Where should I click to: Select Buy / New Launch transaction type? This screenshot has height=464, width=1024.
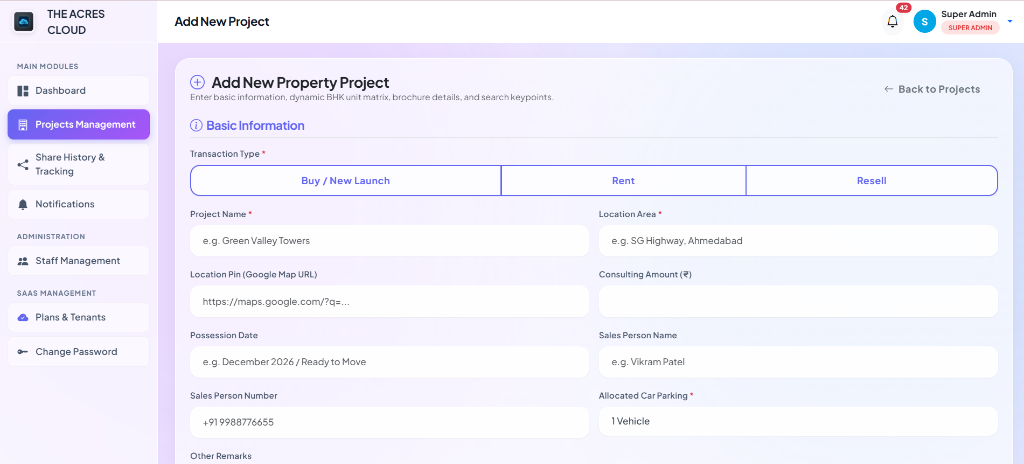click(x=345, y=180)
